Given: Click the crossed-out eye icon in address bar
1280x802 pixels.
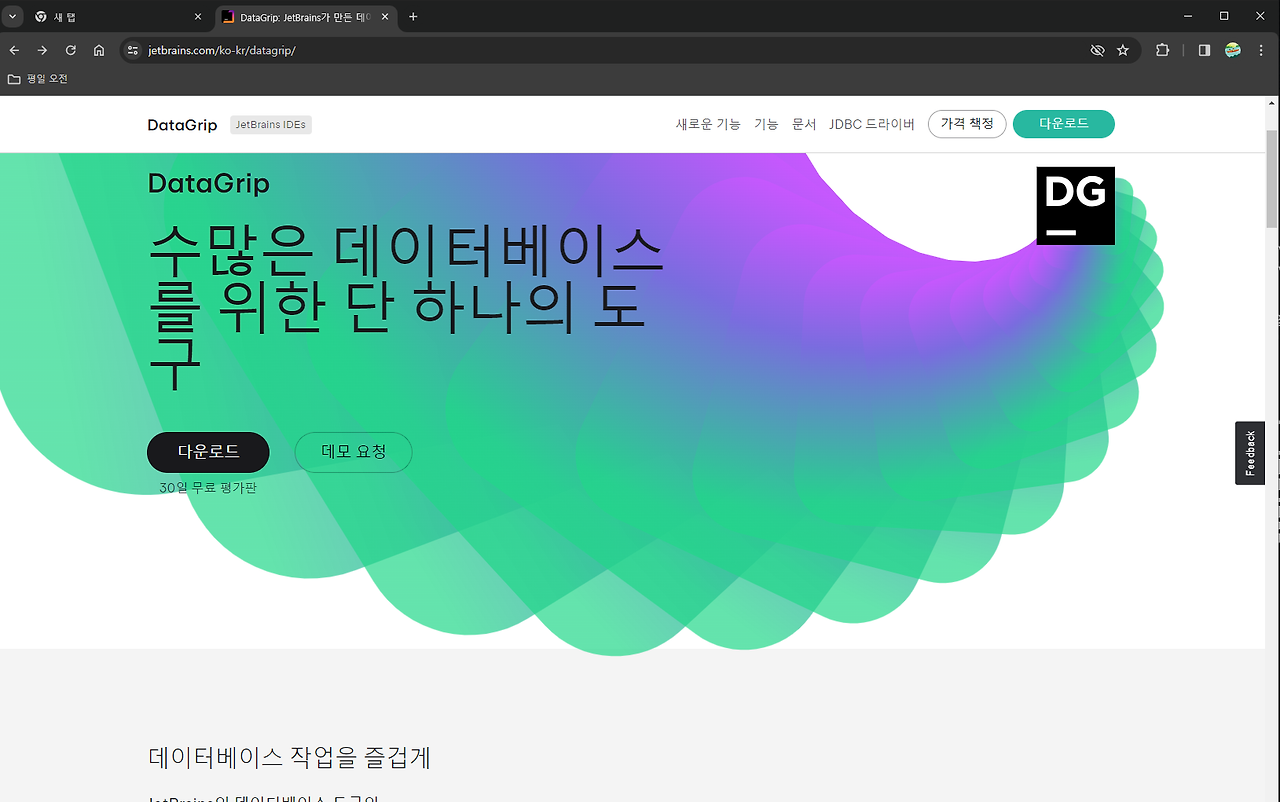Looking at the screenshot, I should point(1097,50).
